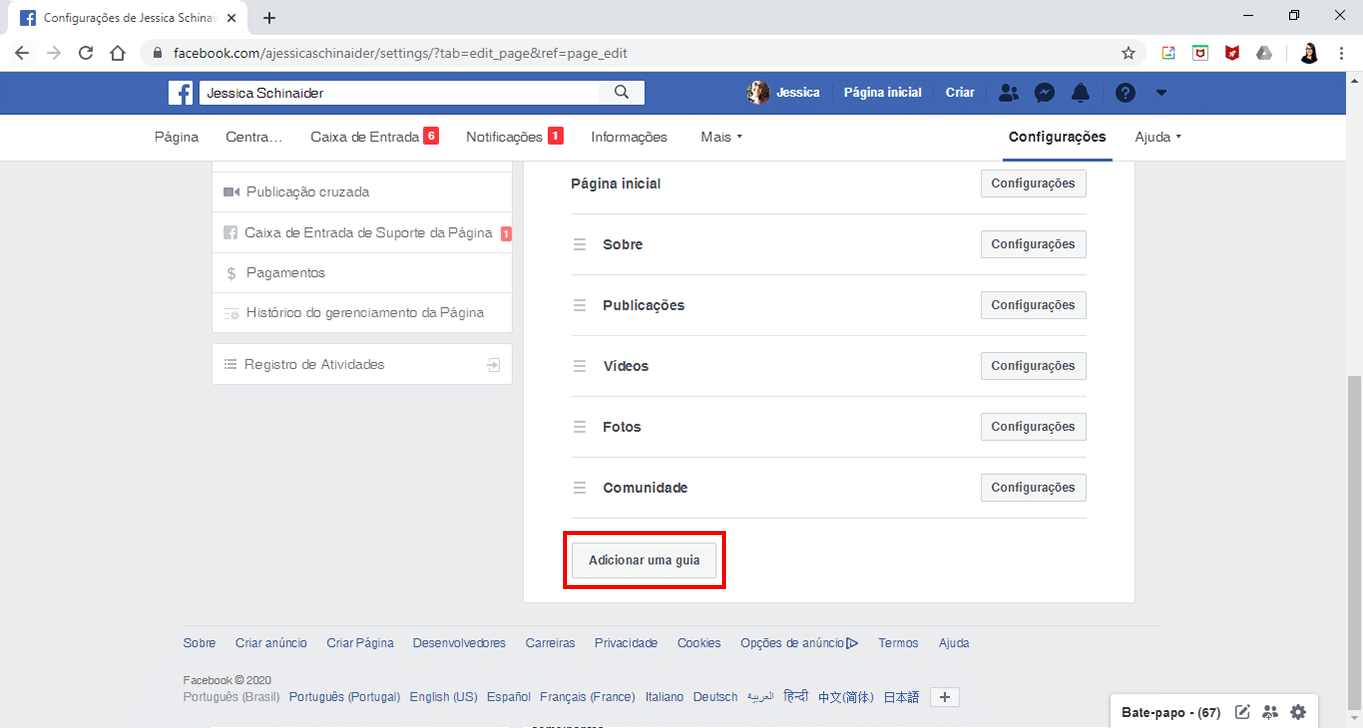Switch language to Español
The image size is (1363, 728).
pyautogui.click(x=509, y=697)
